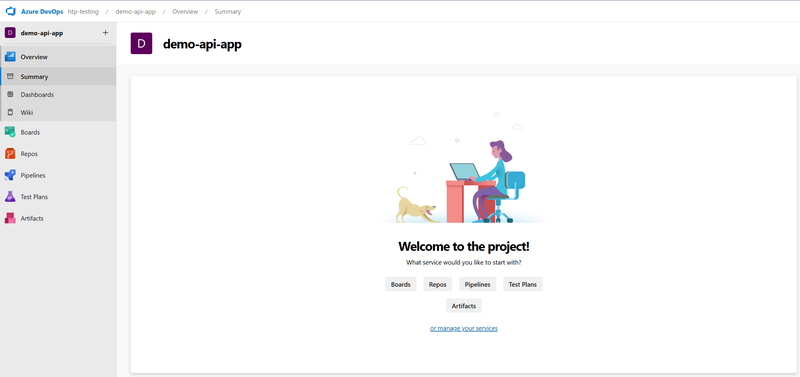Click 'or manage your services' link
Screen dimensions: 800x377
[464, 329]
